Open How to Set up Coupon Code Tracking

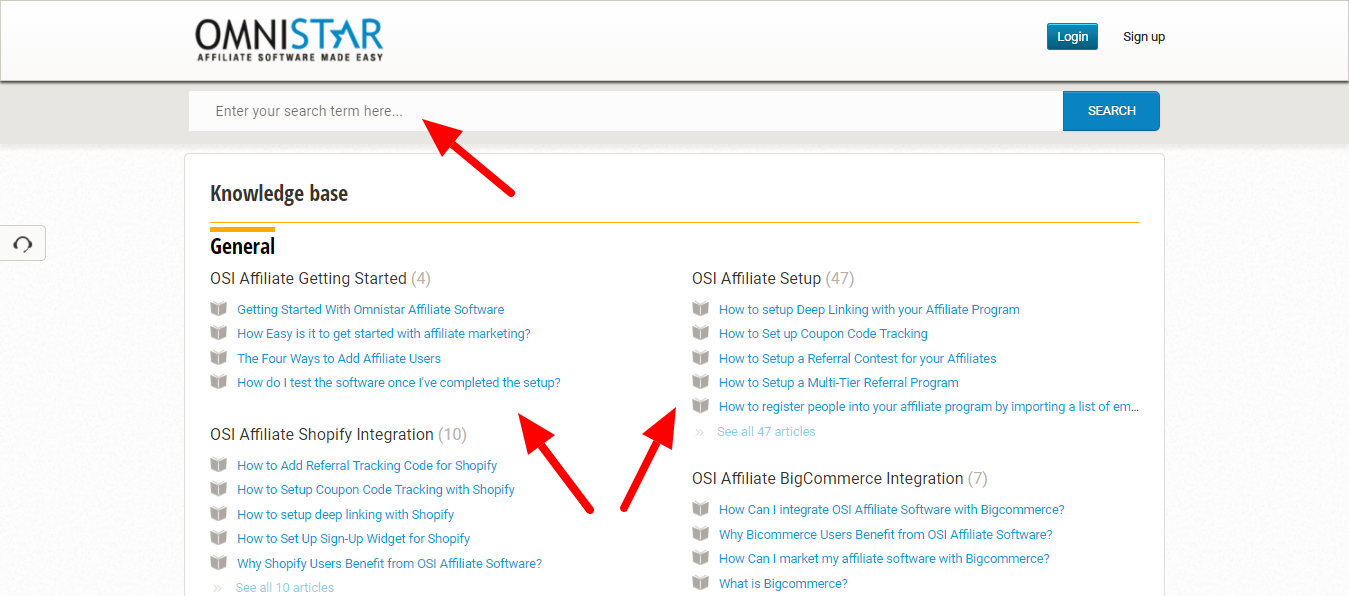(823, 334)
